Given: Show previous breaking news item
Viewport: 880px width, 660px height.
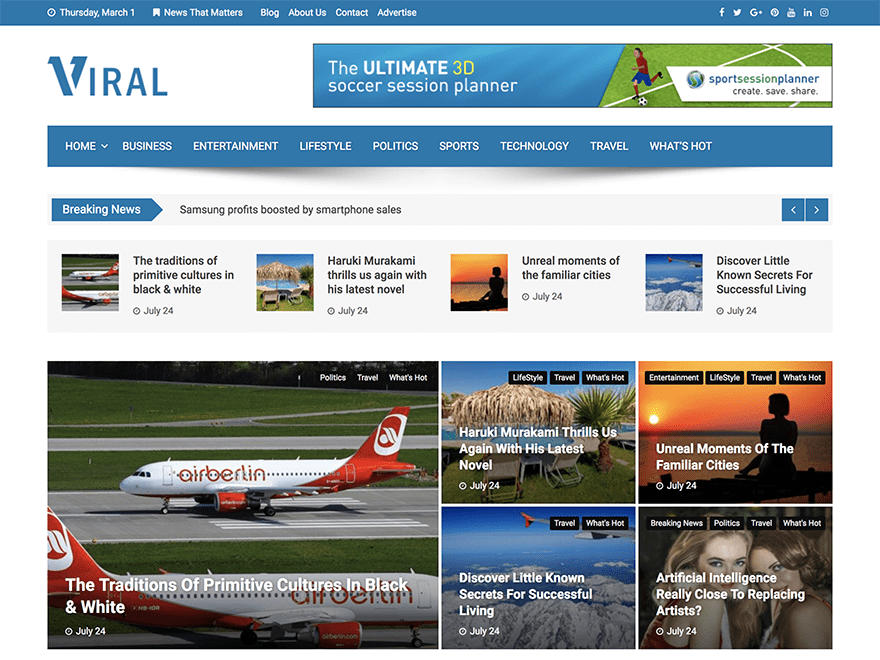Looking at the screenshot, I should pyautogui.click(x=793, y=210).
